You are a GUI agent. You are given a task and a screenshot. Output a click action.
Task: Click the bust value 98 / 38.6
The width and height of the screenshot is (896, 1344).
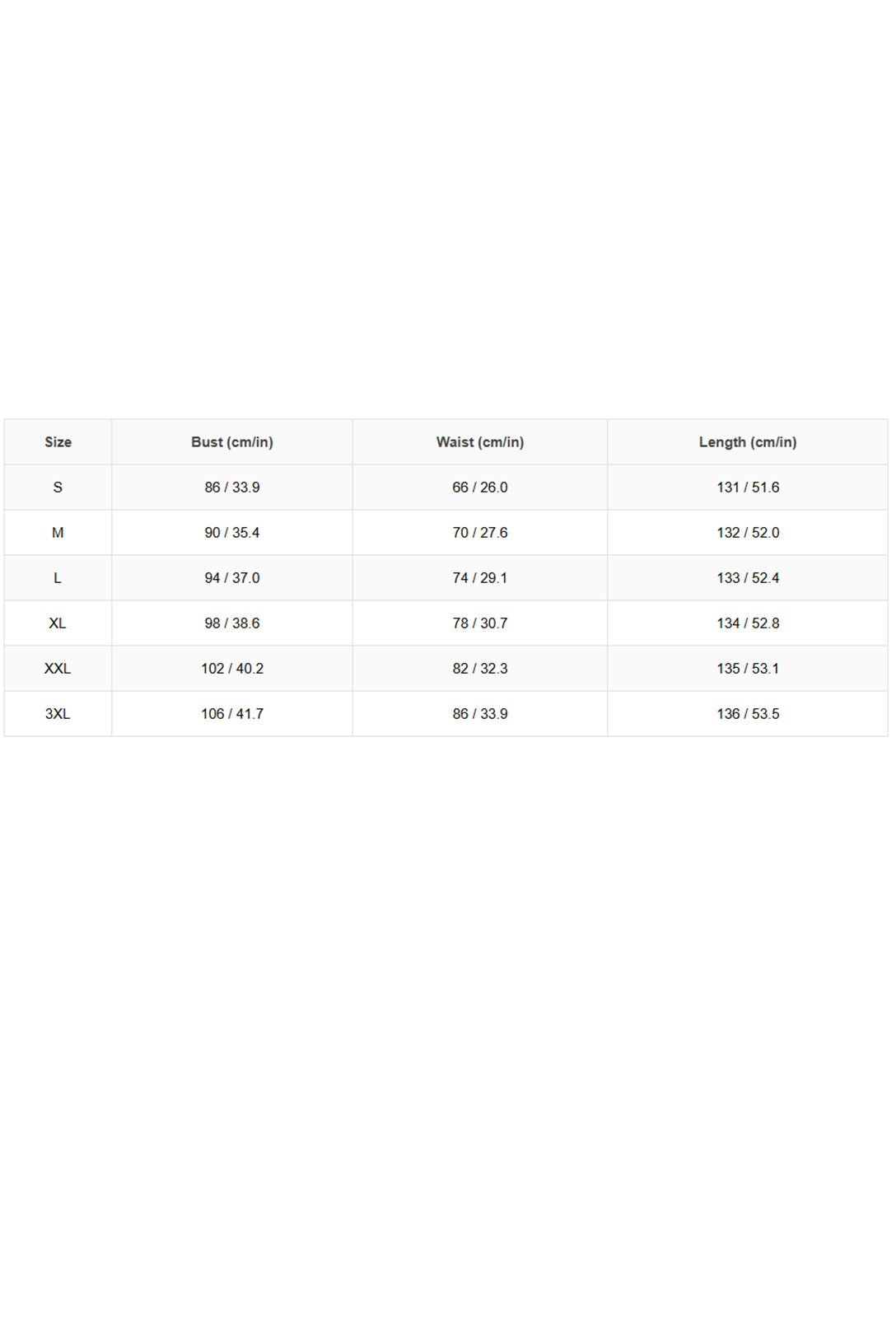pyautogui.click(x=232, y=623)
